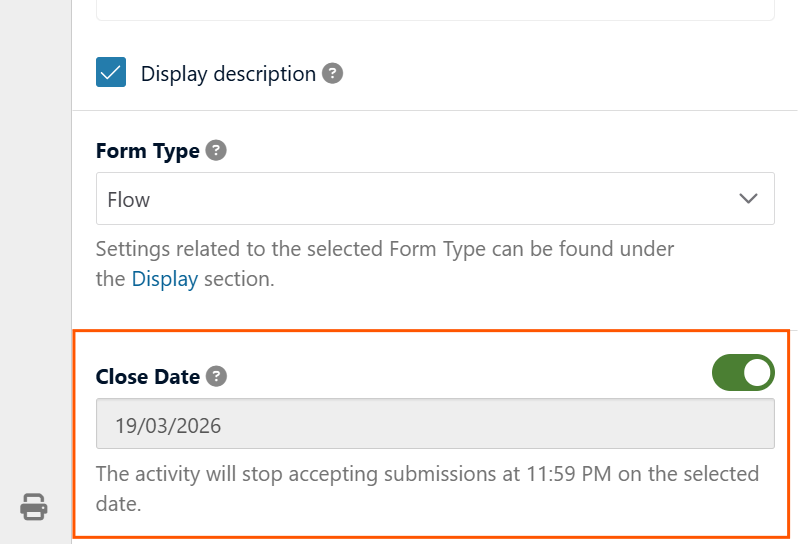Click the Form Type help icon

216,151
